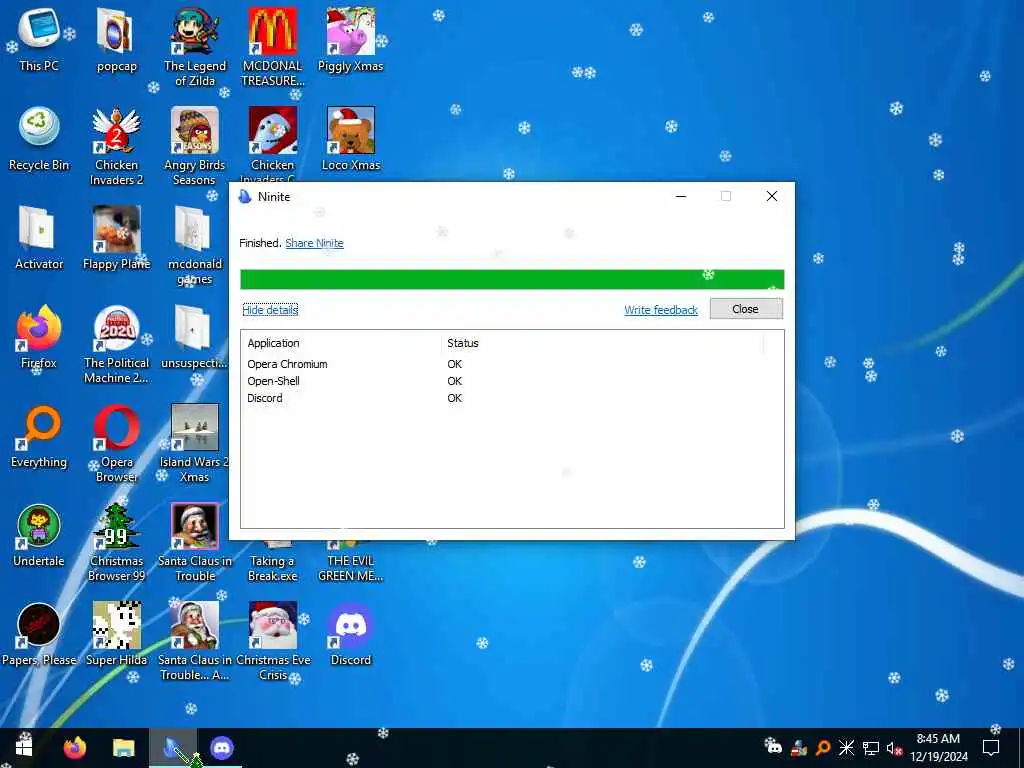This screenshot has width=1024, height=768.
Task: Open the clock showing 8:45 AM
Action: (x=938, y=748)
